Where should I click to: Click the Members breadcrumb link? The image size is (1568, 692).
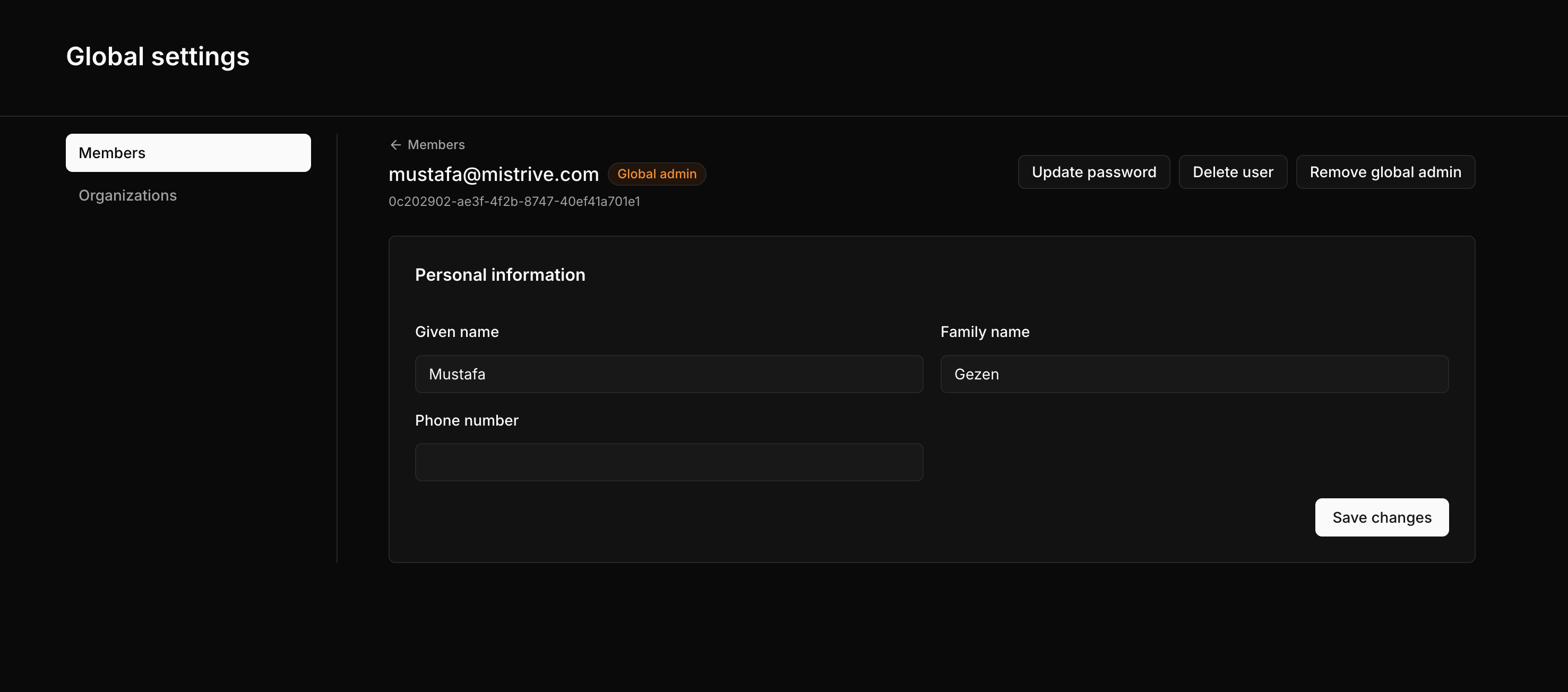pyautogui.click(x=436, y=144)
